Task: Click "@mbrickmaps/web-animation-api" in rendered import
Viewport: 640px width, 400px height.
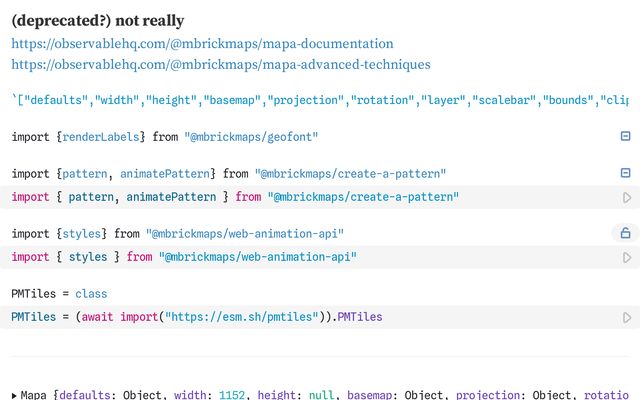Action: (245, 234)
